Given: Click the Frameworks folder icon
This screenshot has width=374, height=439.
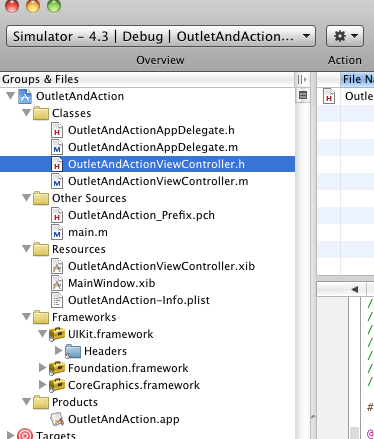Looking at the screenshot, I should 41,317.
